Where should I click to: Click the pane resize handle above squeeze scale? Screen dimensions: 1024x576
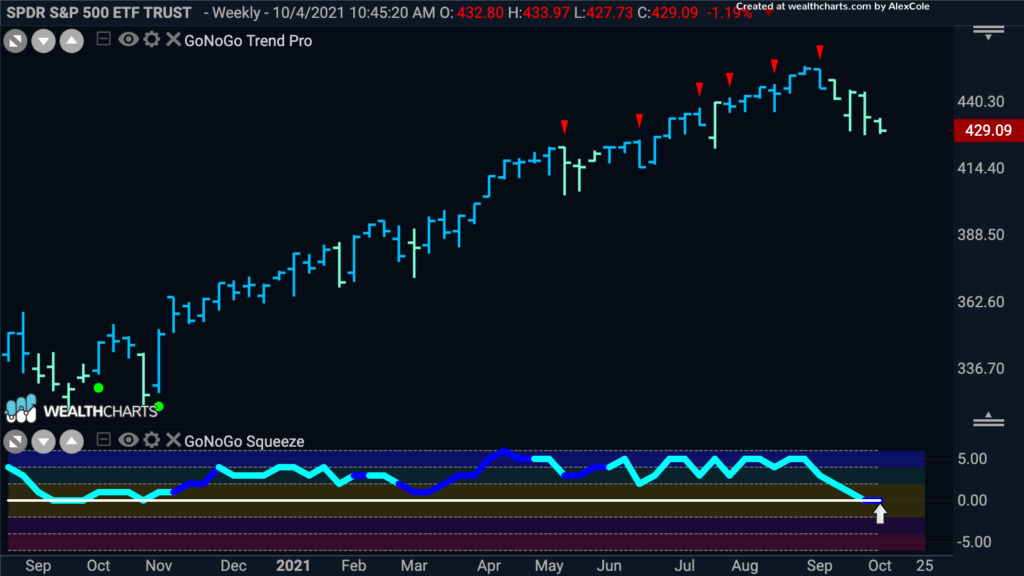point(989,420)
